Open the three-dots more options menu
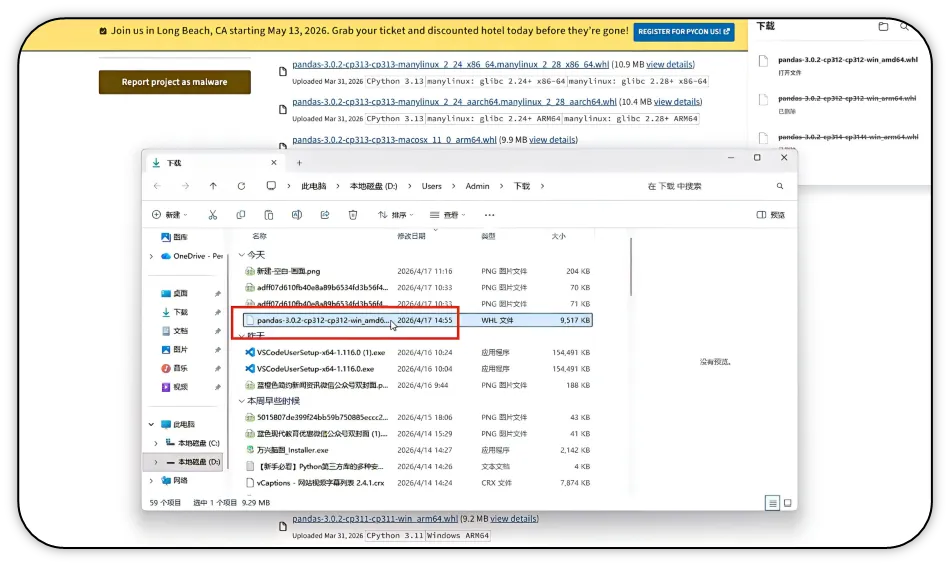 [490, 215]
